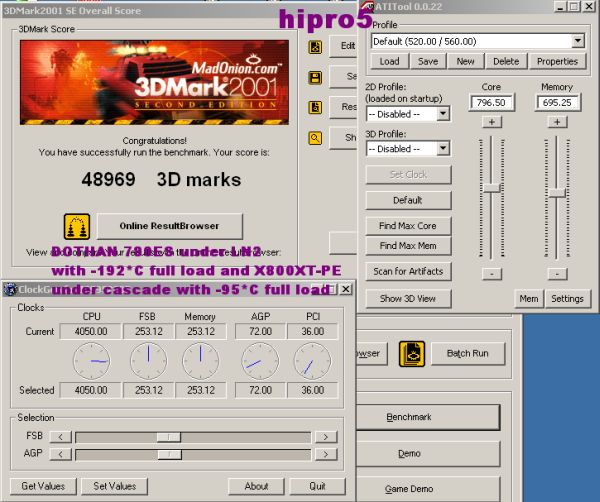The height and width of the screenshot is (502, 600).
Task: Click FSB slider right arrow in ClockGen
Action: (x=326, y=437)
